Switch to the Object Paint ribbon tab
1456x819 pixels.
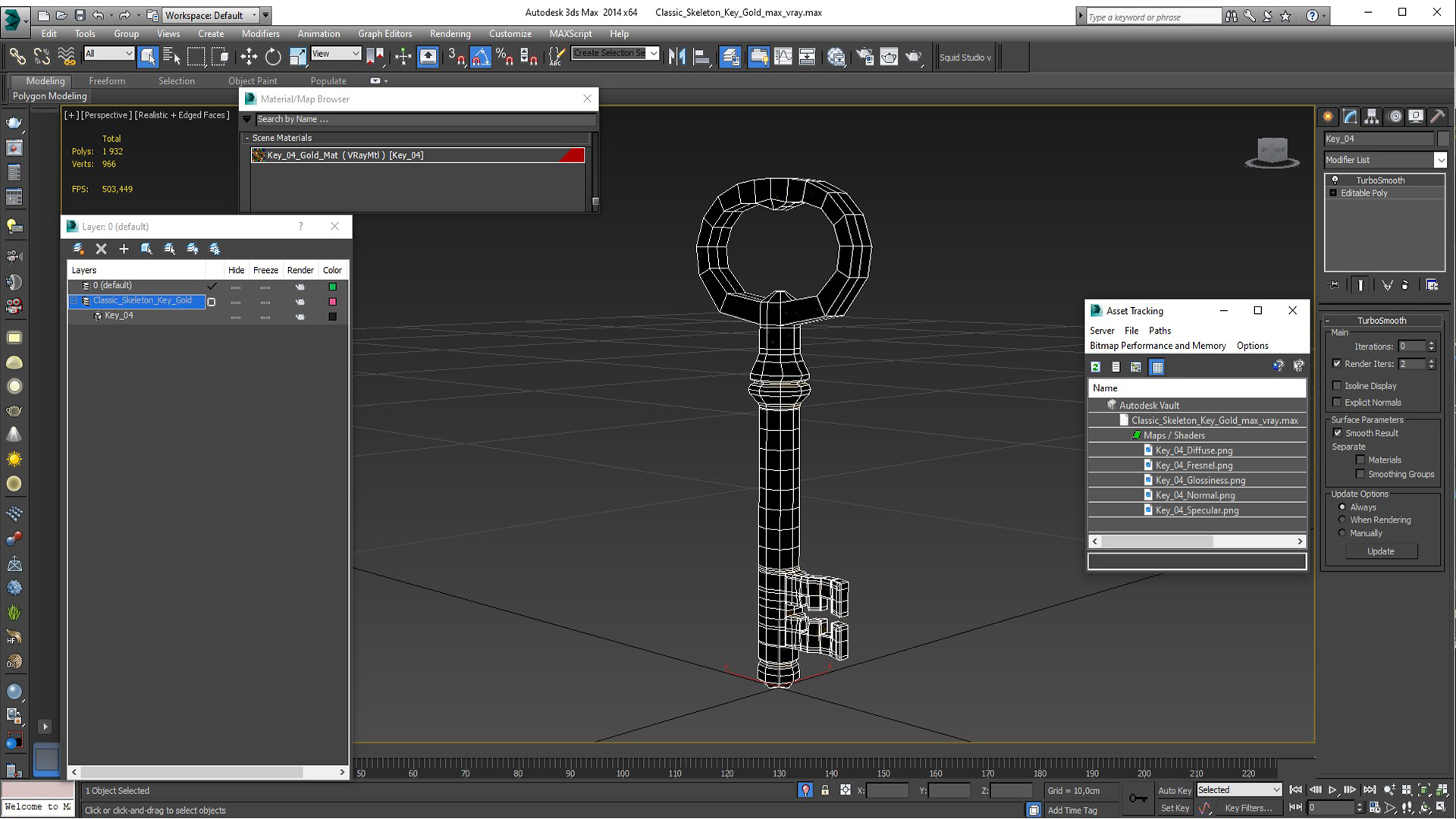point(253,81)
